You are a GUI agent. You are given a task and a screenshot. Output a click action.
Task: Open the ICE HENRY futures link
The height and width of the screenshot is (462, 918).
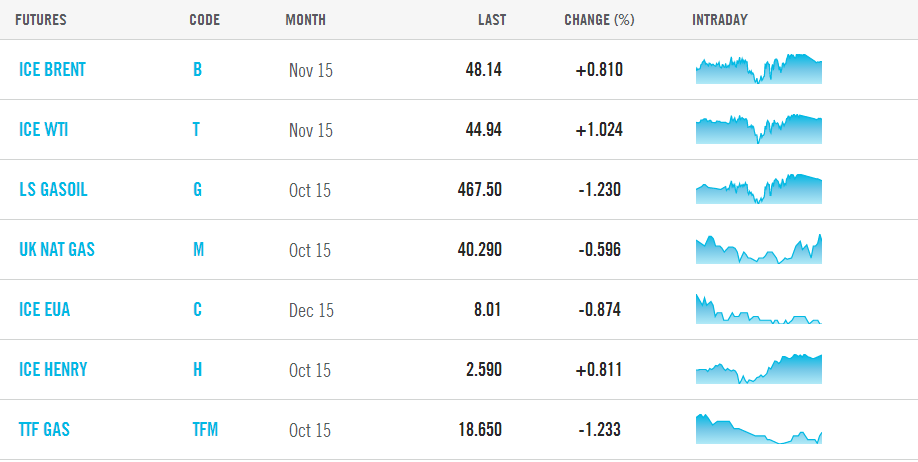53,370
